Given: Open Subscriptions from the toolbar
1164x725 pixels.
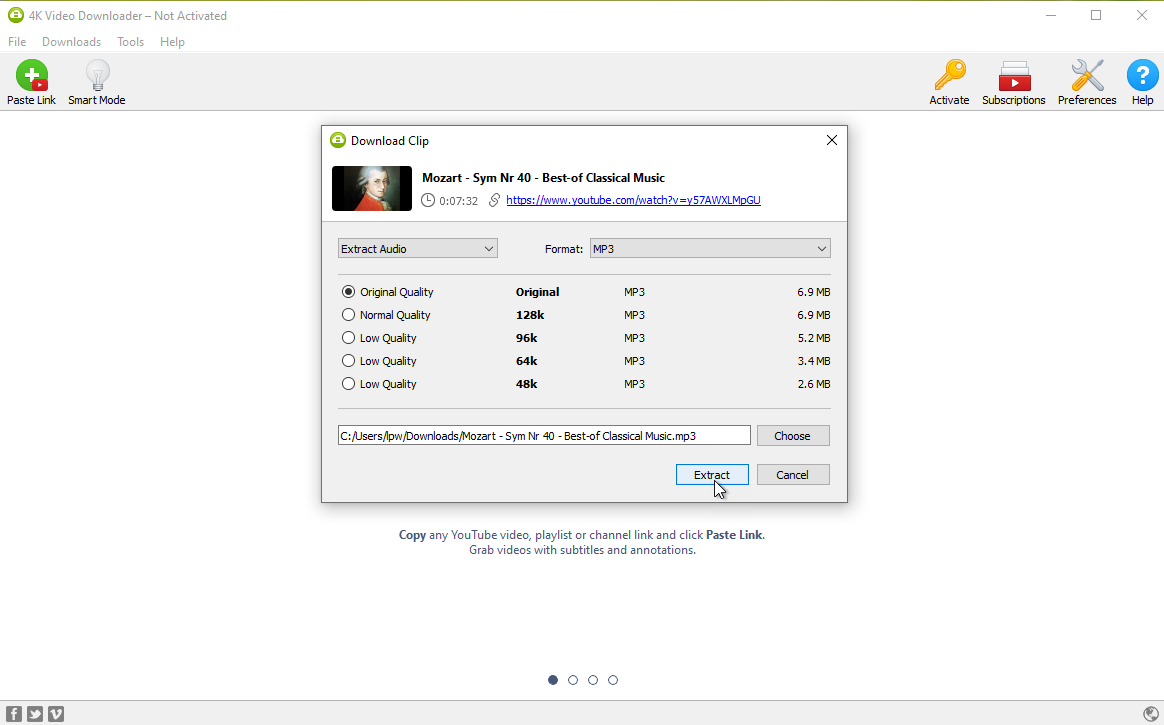Looking at the screenshot, I should pos(1013,77).
